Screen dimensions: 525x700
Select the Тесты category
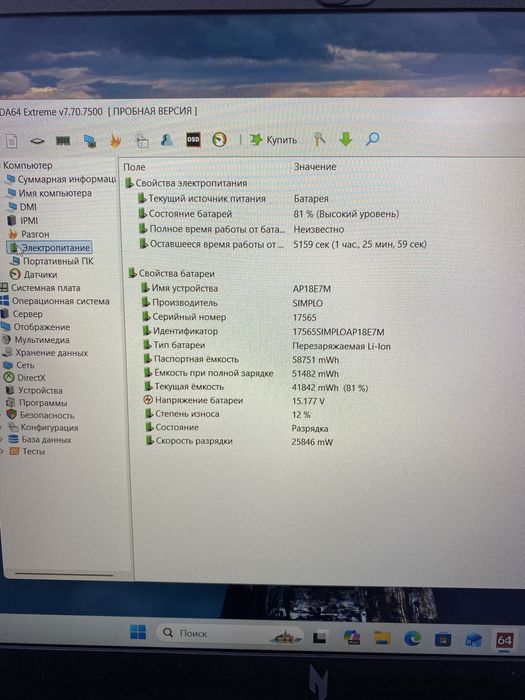pyautogui.click(x=27, y=451)
